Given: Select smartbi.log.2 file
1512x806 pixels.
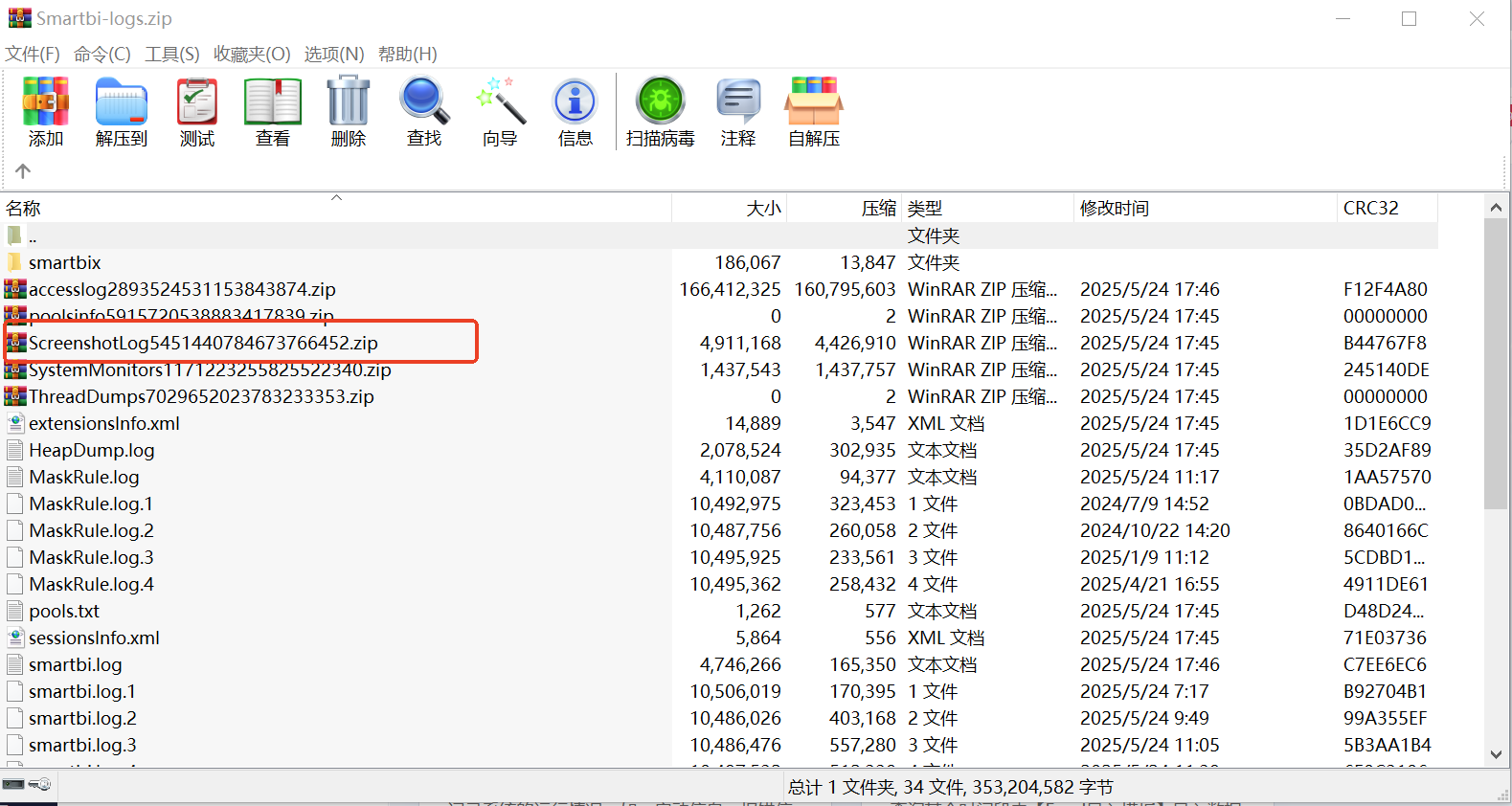Looking at the screenshot, I should (x=82, y=718).
